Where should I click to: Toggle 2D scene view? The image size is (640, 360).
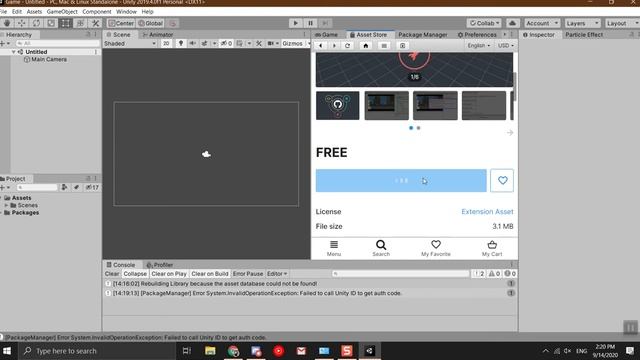[x=166, y=43]
